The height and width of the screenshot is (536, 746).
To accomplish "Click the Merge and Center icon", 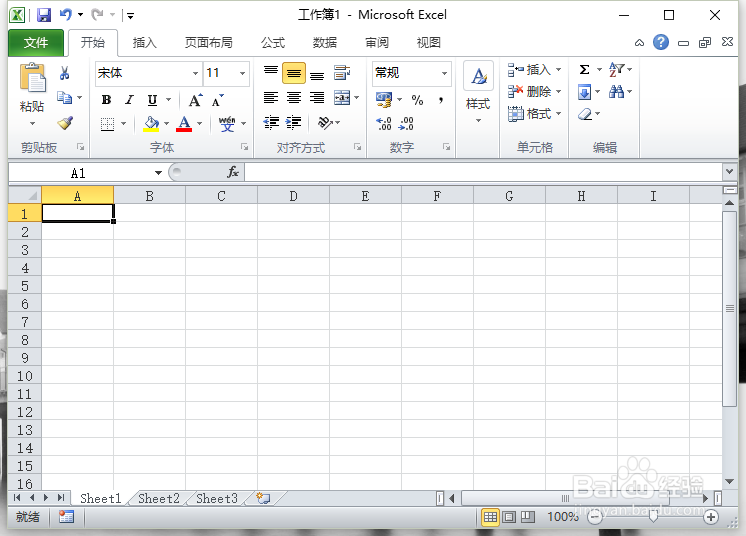I will 342,98.
